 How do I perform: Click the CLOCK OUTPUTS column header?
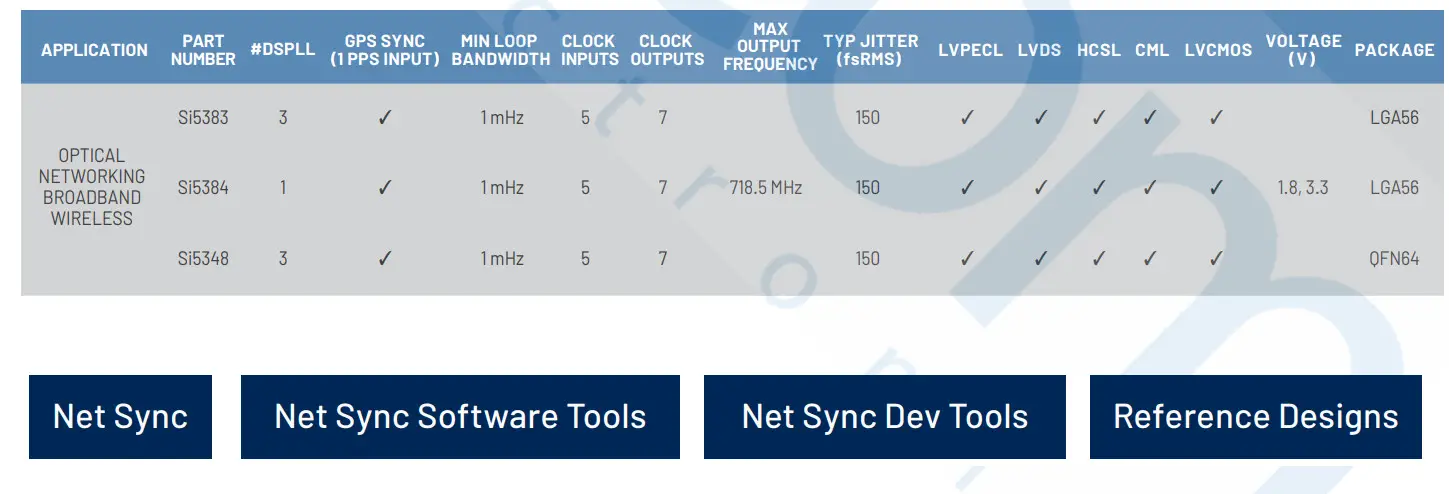[x=667, y=50]
